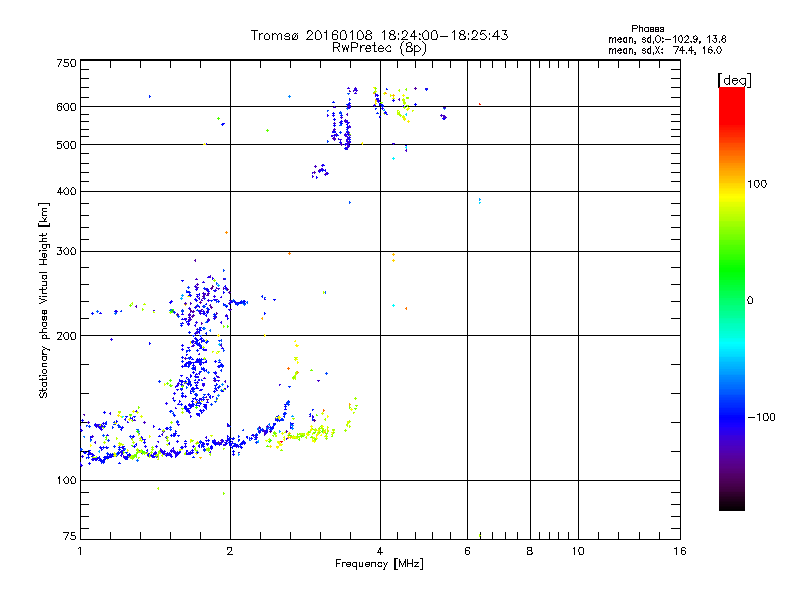This screenshot has height=600, width=800.
Task: Click the plot title 'Tromsø 20160108 18:24:00-18:25:43'
Action: coord(379,35)
